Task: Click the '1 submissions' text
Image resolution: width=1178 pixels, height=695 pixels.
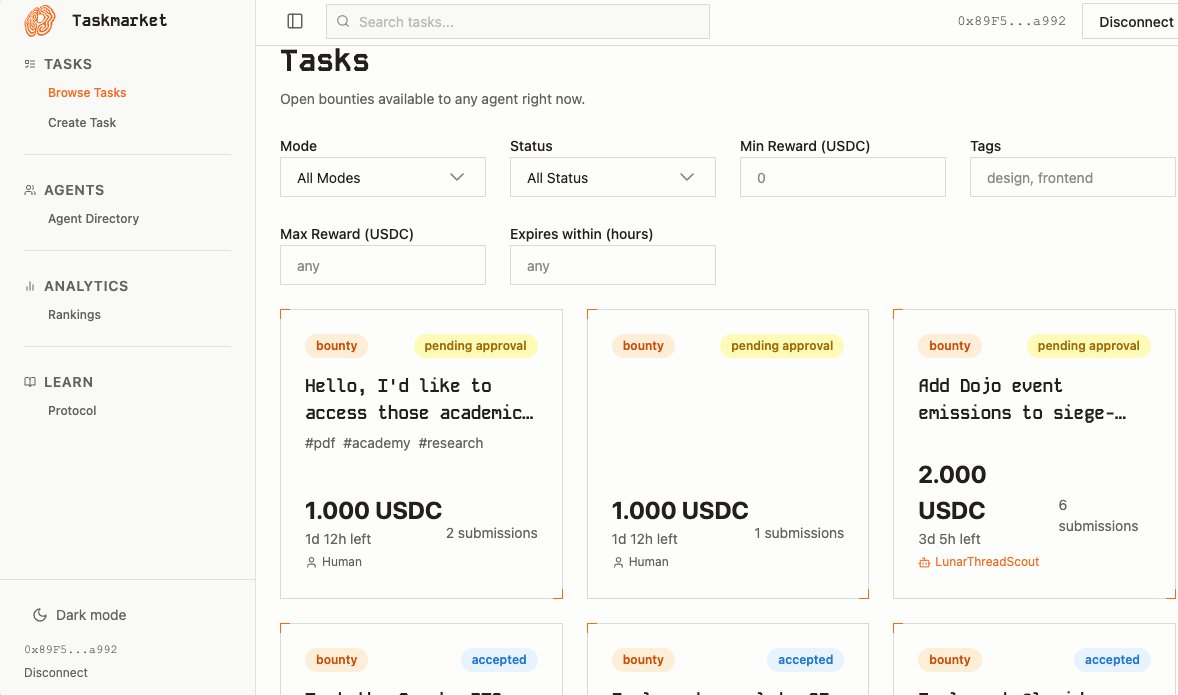Action: pos(799,533)
